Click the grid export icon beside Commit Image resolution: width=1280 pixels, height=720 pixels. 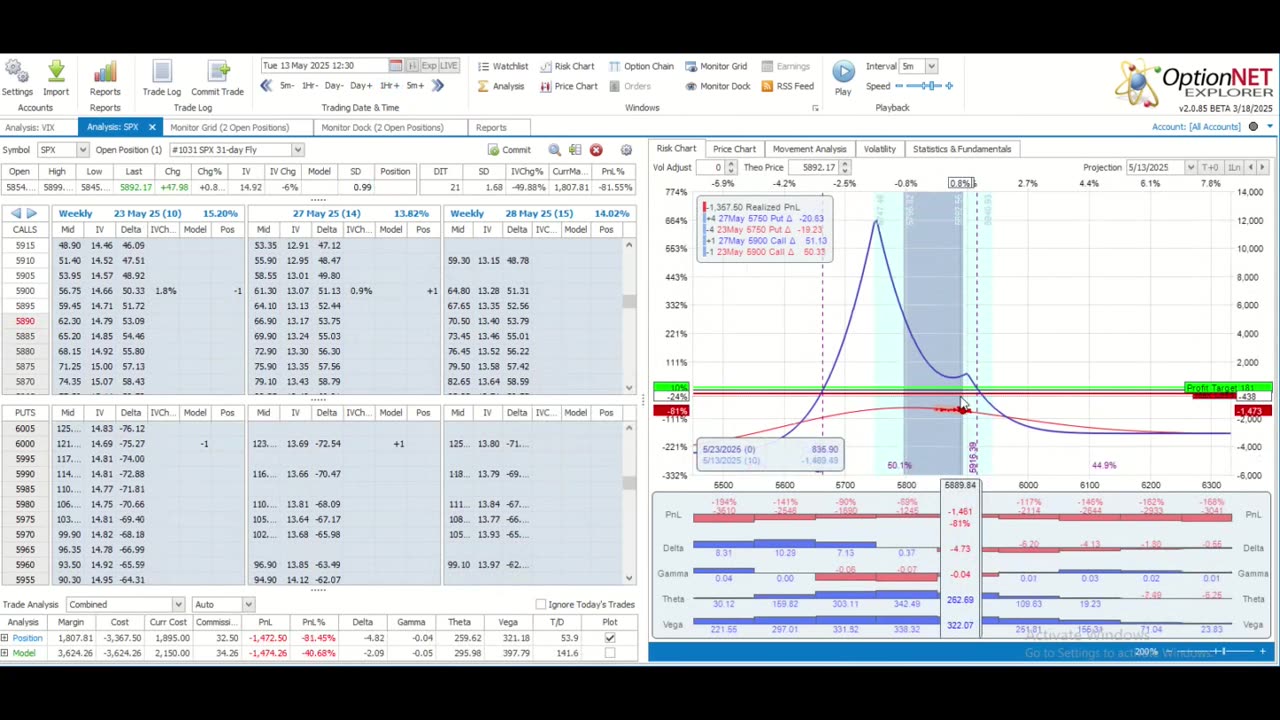[575, 150]
